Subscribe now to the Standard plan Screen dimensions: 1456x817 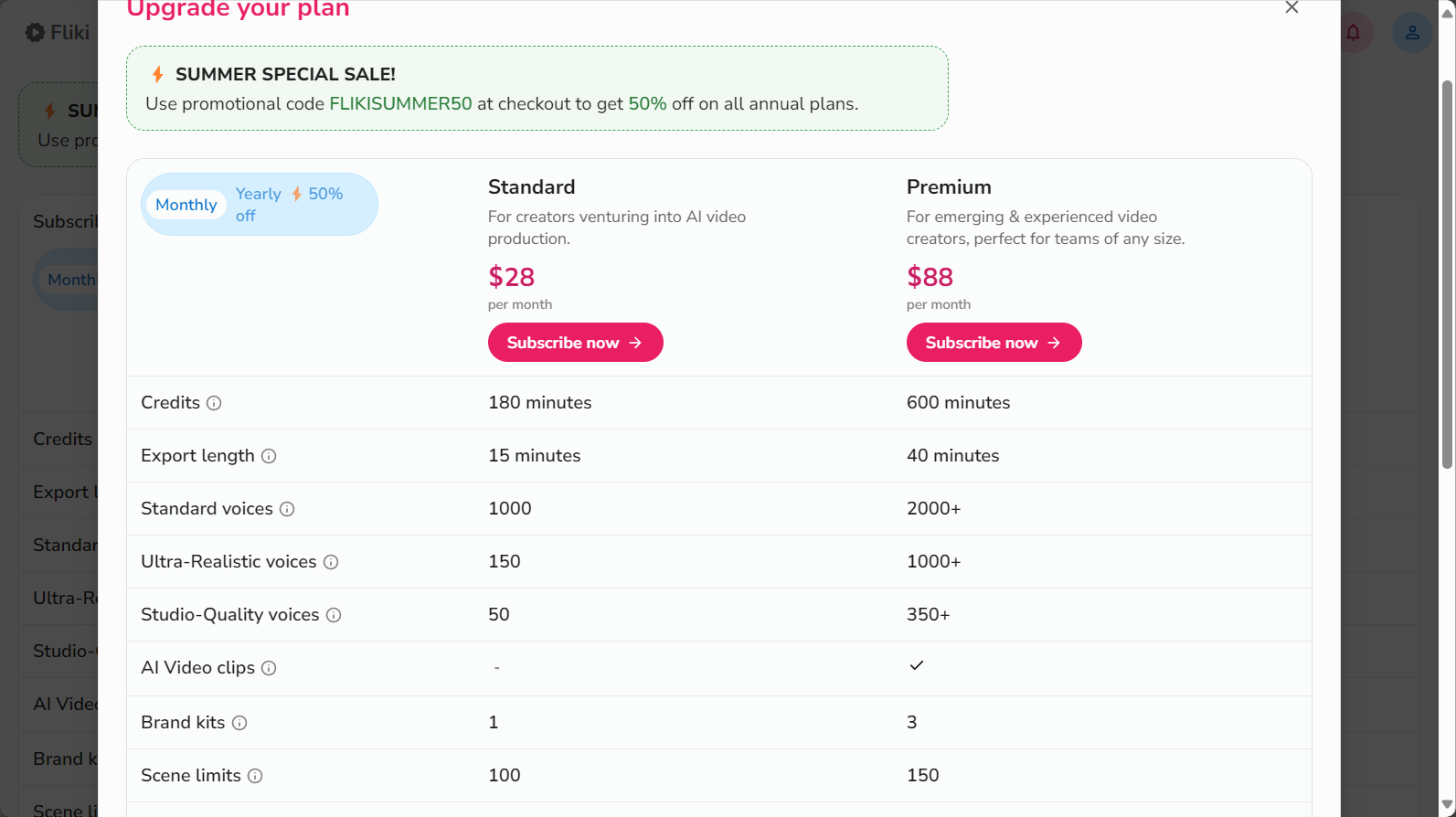576,343
